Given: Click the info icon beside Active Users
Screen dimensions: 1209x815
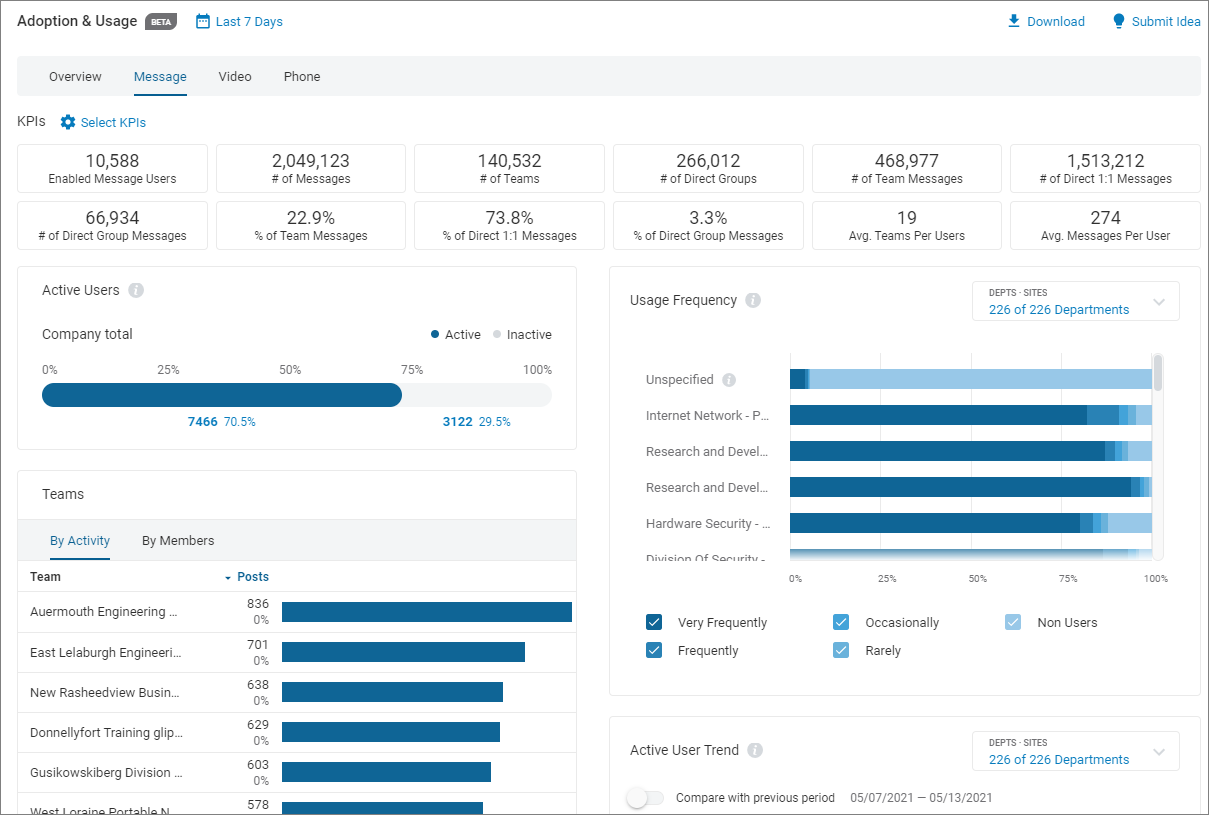Looking at the screenshot, I should [136, 290].
